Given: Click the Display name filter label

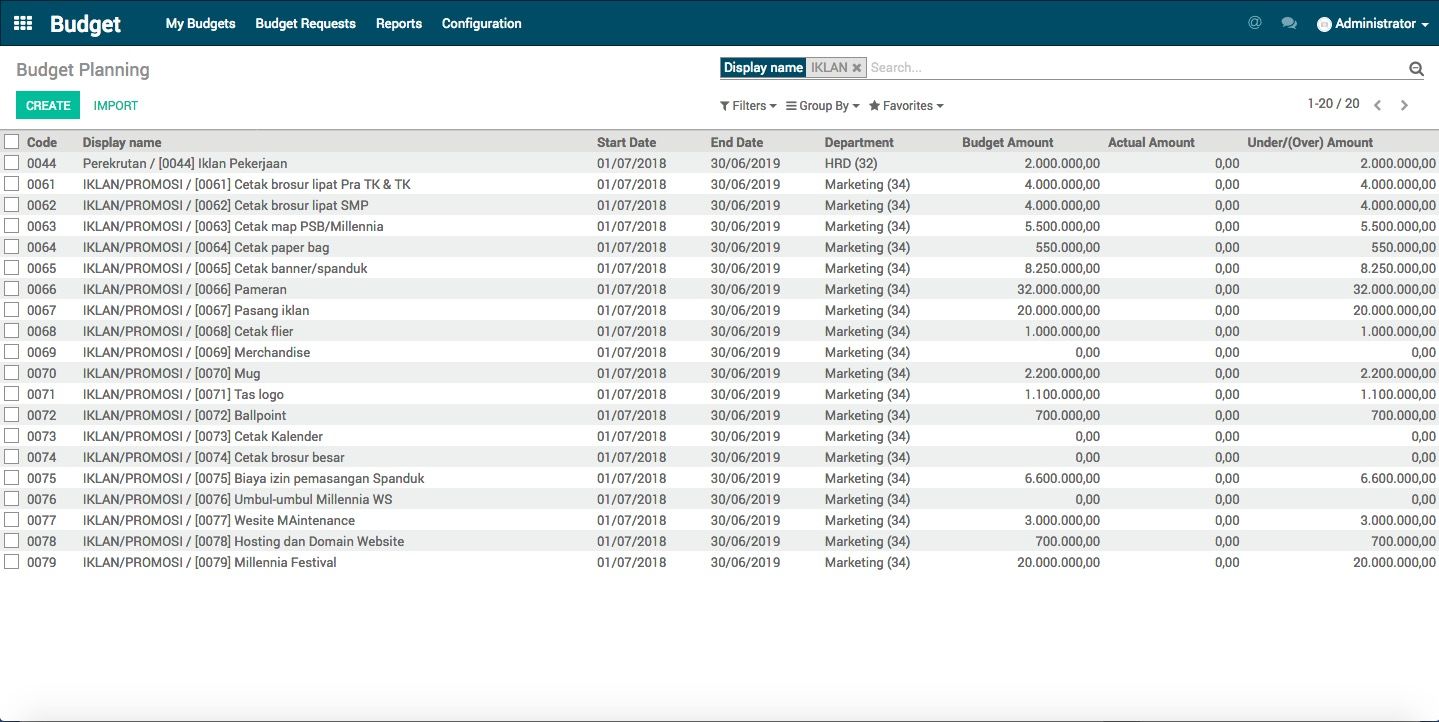Looking at the screenshot, I should [763, 68].
